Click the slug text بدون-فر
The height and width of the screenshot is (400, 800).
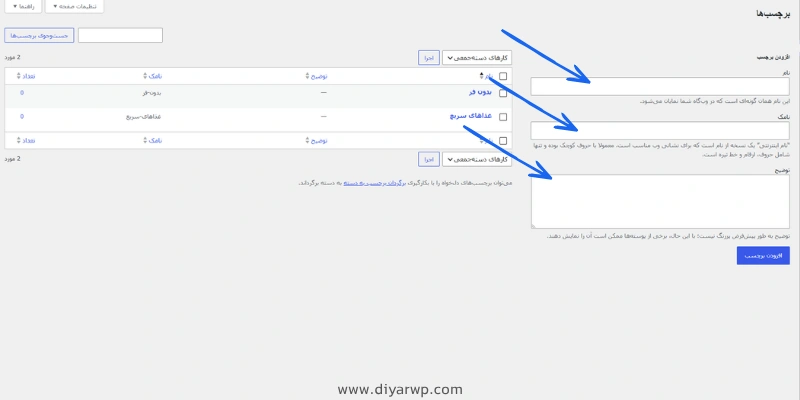click(152, 93)
